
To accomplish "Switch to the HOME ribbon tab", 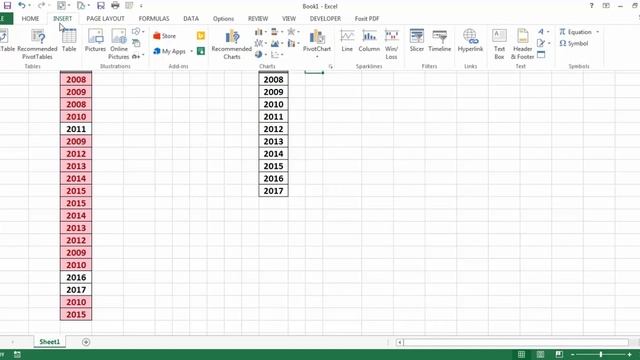I will [30, 19].
